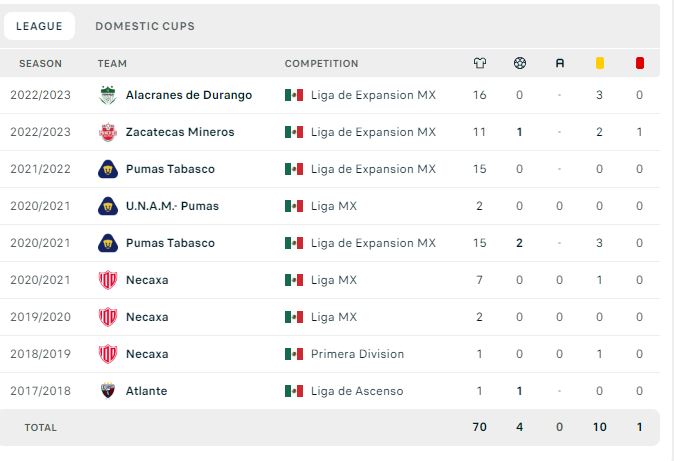Open the Alacranes de Durango team link
674x461 pixels.
tap(189, 95)
